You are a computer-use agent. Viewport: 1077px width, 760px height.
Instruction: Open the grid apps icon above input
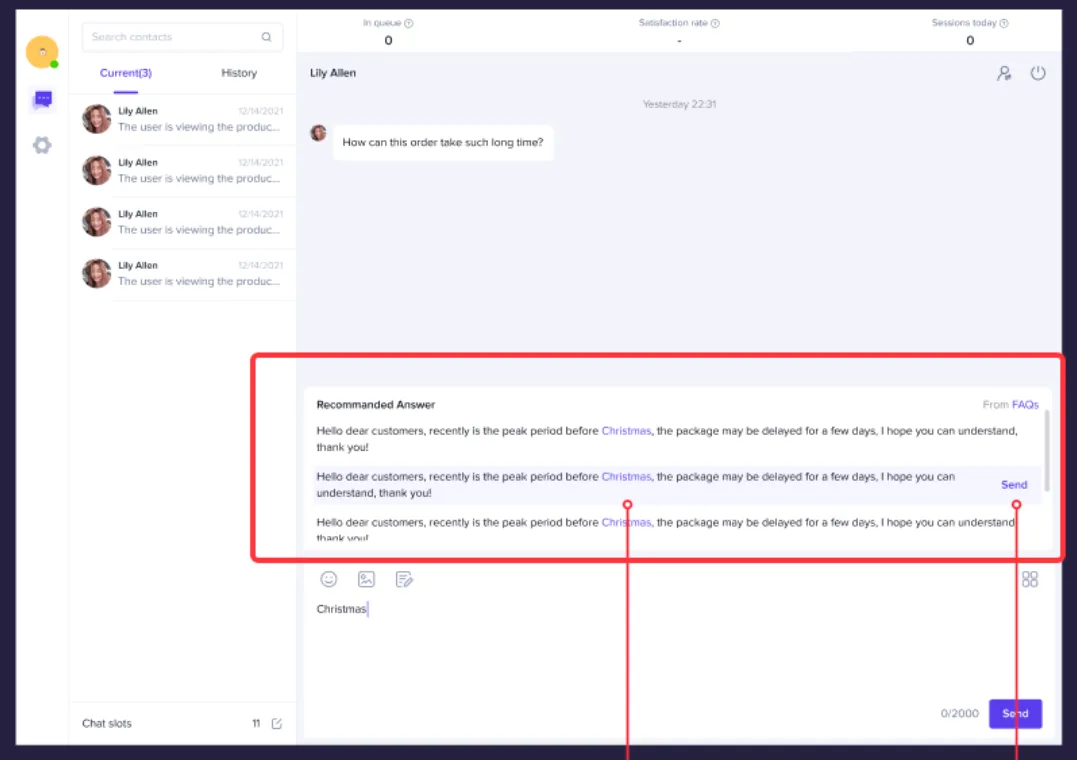(1030, 579)
